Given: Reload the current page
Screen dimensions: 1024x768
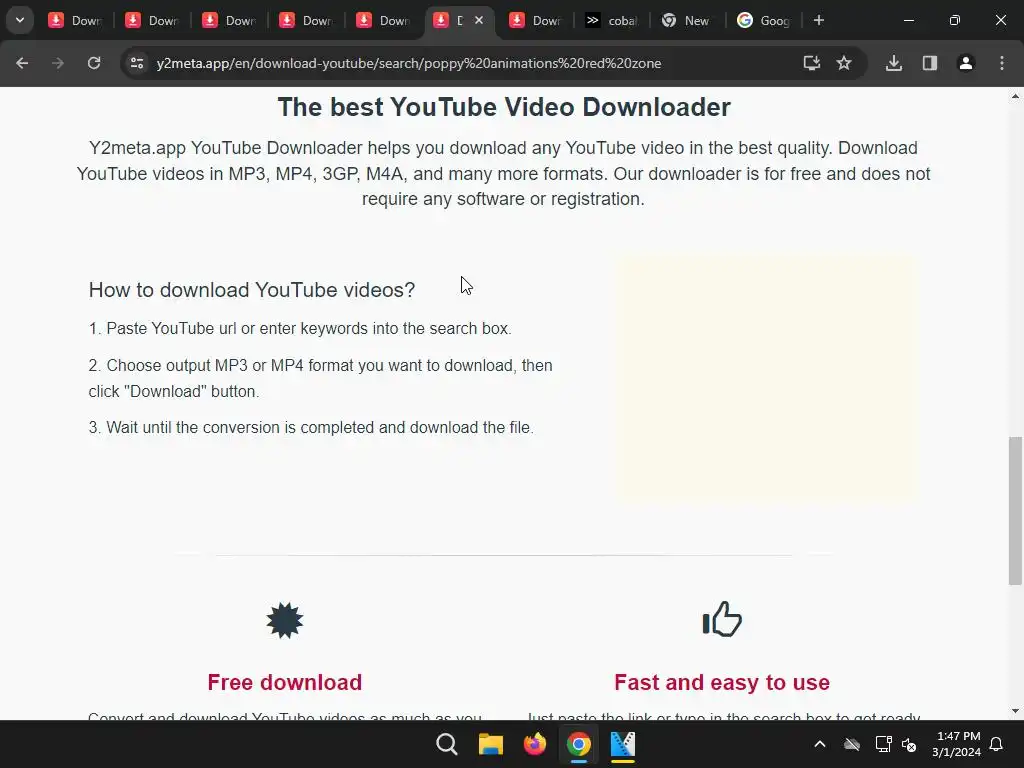Looking at the screenshot, I should click(x=94, y=63).
